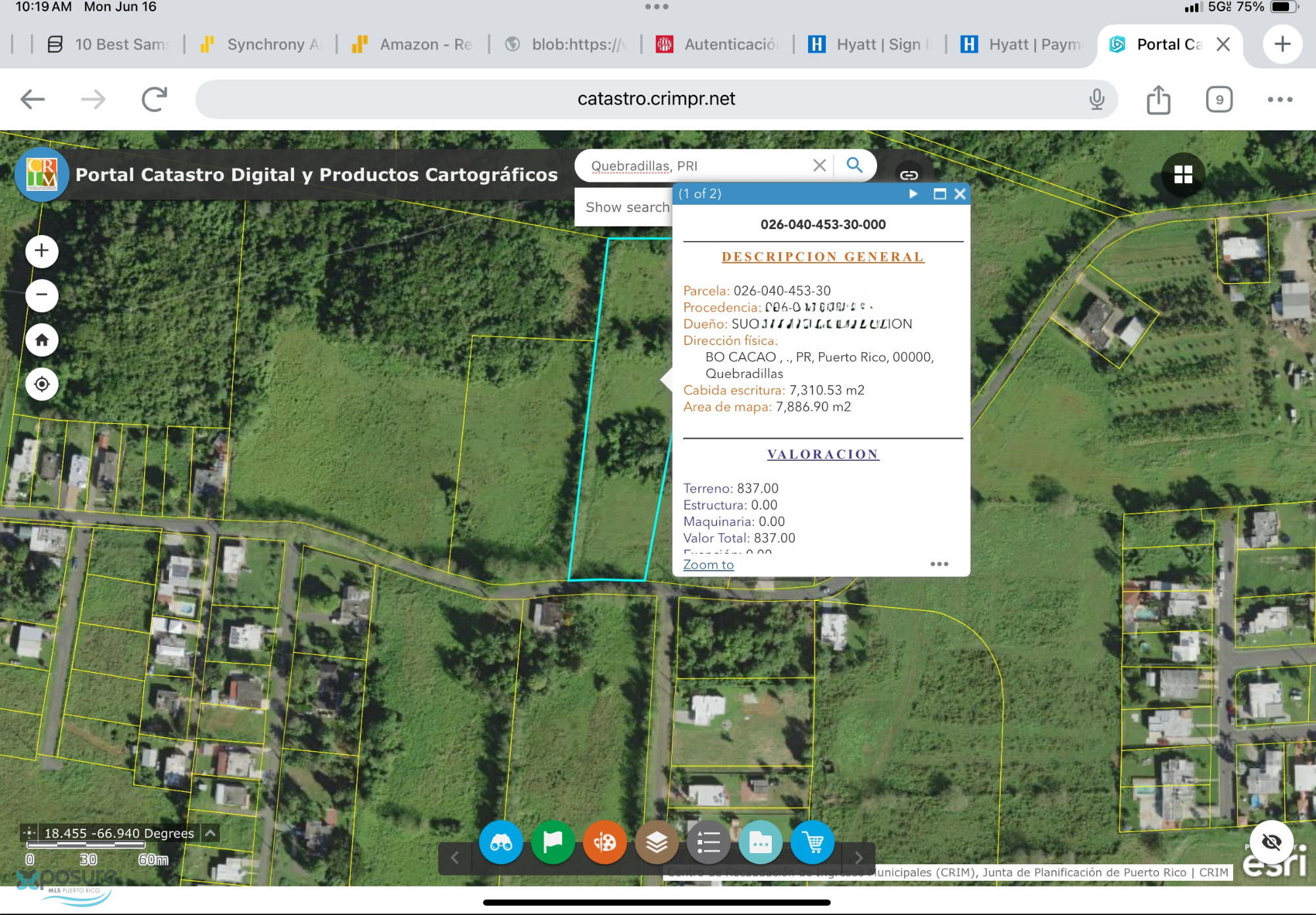Click the Area de mapa 7,886.90 m2 value
The width and height of the screenshot is (1316, 915).
813,407
